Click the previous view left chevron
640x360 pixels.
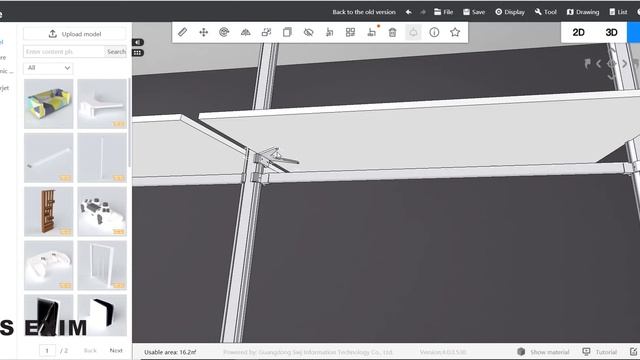coord(599,64)
